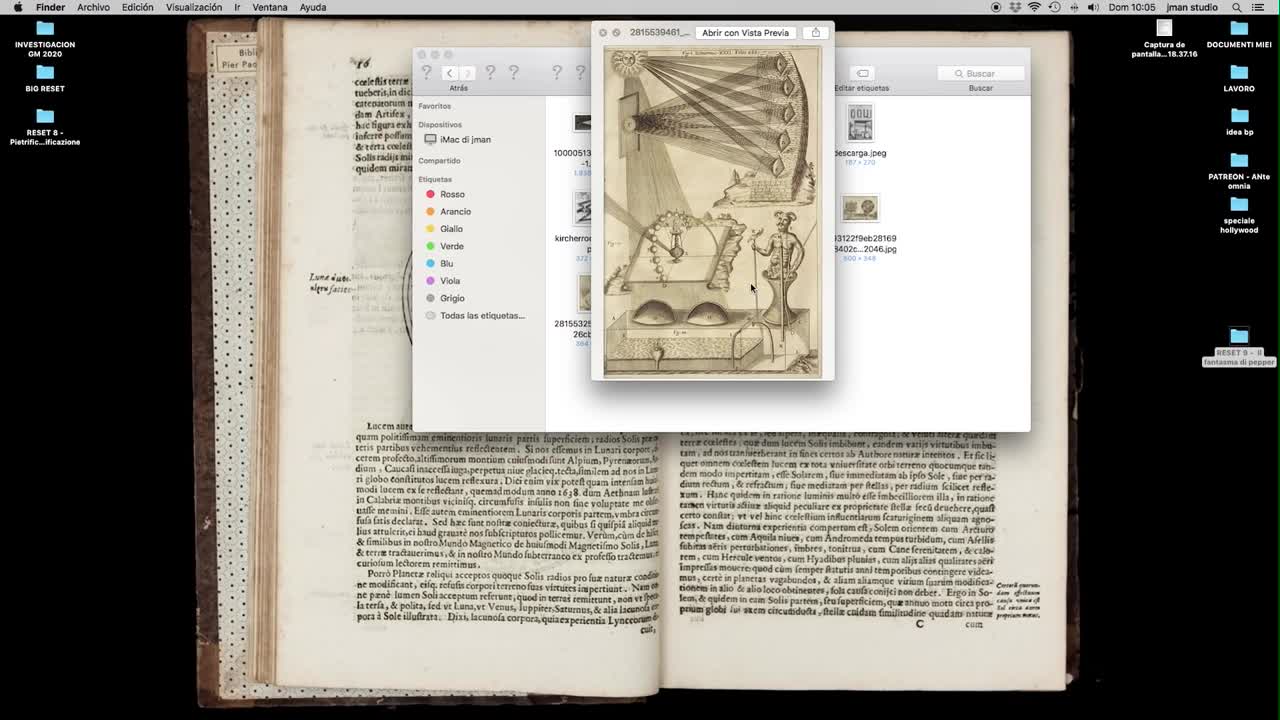Open the Visualización menu

194,7
